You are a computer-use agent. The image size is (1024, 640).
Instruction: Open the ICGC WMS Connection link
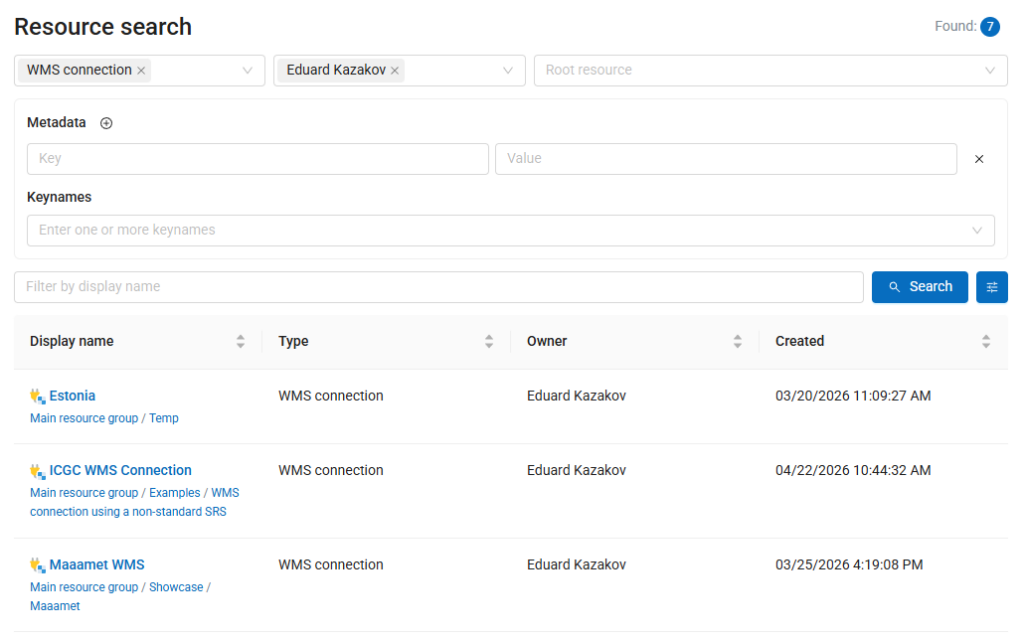tap(121, 470)
